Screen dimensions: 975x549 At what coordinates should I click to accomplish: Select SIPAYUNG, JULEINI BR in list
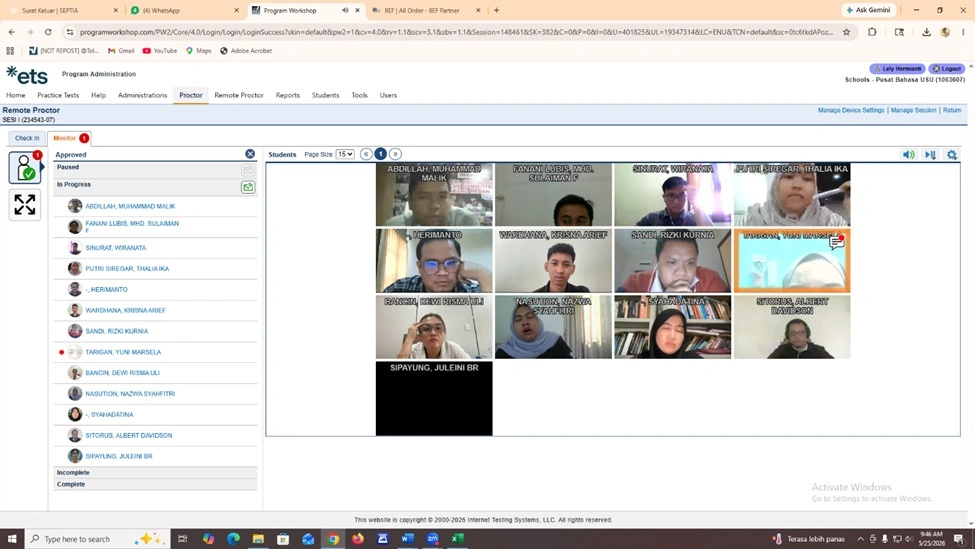click(119, 456)
